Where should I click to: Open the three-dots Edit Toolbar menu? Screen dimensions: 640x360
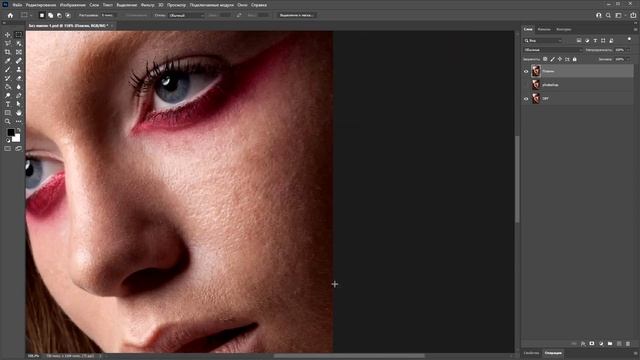tap(19, 121)
